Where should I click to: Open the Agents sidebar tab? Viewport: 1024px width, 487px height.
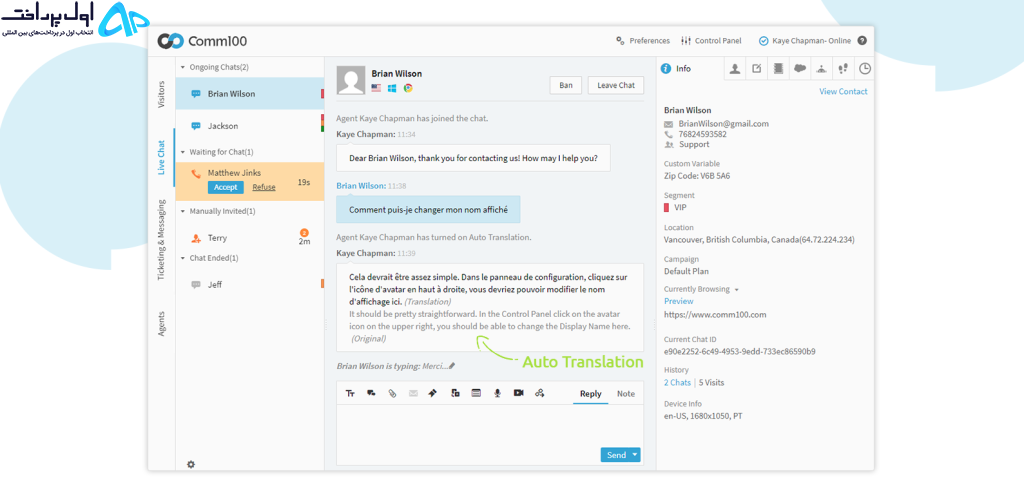click(161, 323)
